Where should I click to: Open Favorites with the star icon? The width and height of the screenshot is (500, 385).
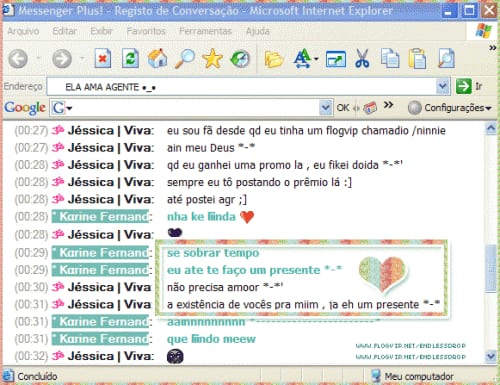click(x=212, y=58)
